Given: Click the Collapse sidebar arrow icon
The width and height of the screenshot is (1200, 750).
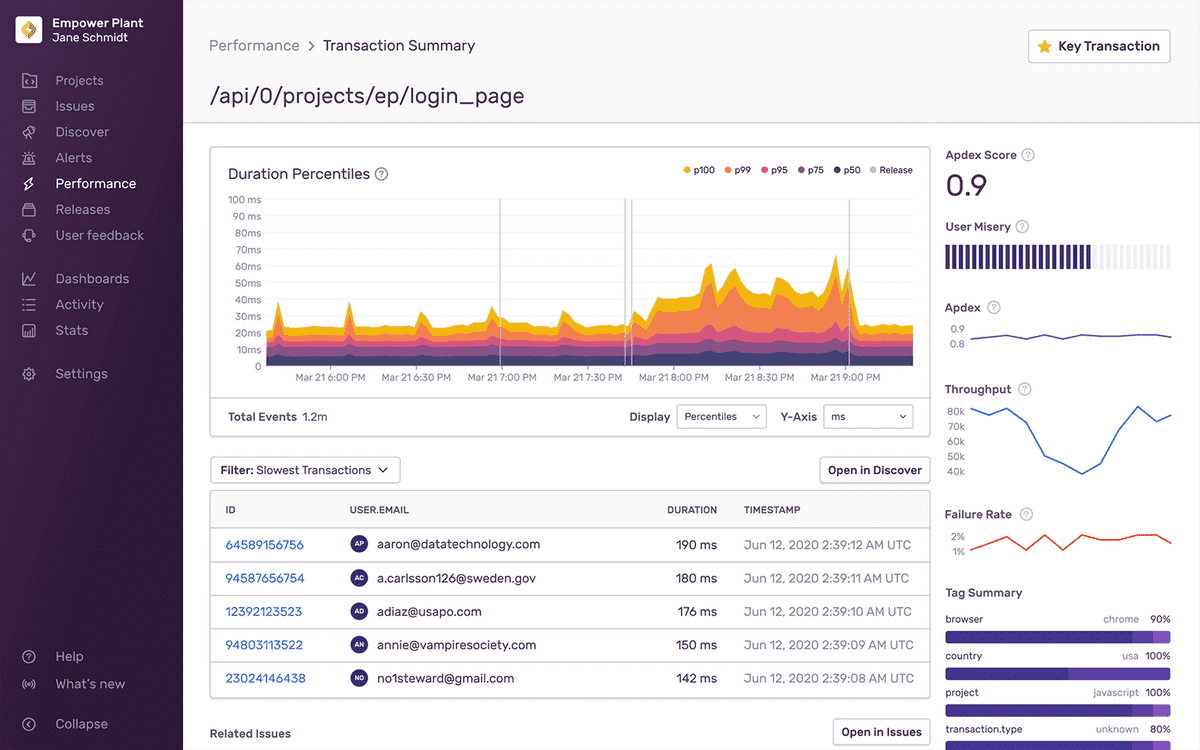Looking at the screenshot, I should (x=29, y=724).
